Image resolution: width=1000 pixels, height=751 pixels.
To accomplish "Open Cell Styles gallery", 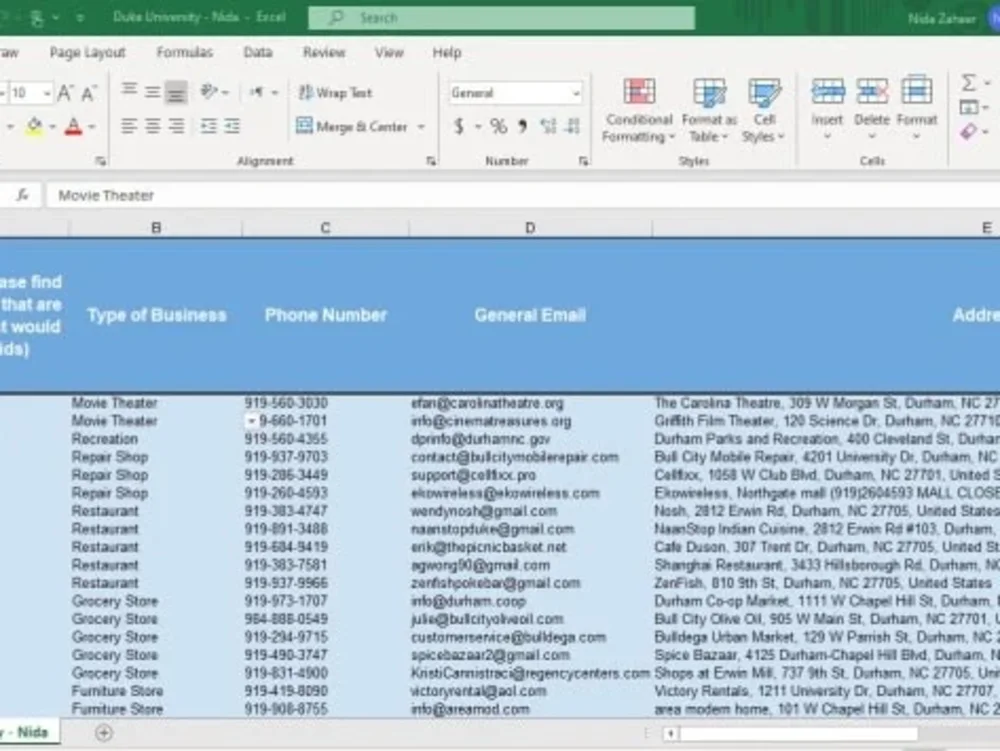I will coord(763,110).
